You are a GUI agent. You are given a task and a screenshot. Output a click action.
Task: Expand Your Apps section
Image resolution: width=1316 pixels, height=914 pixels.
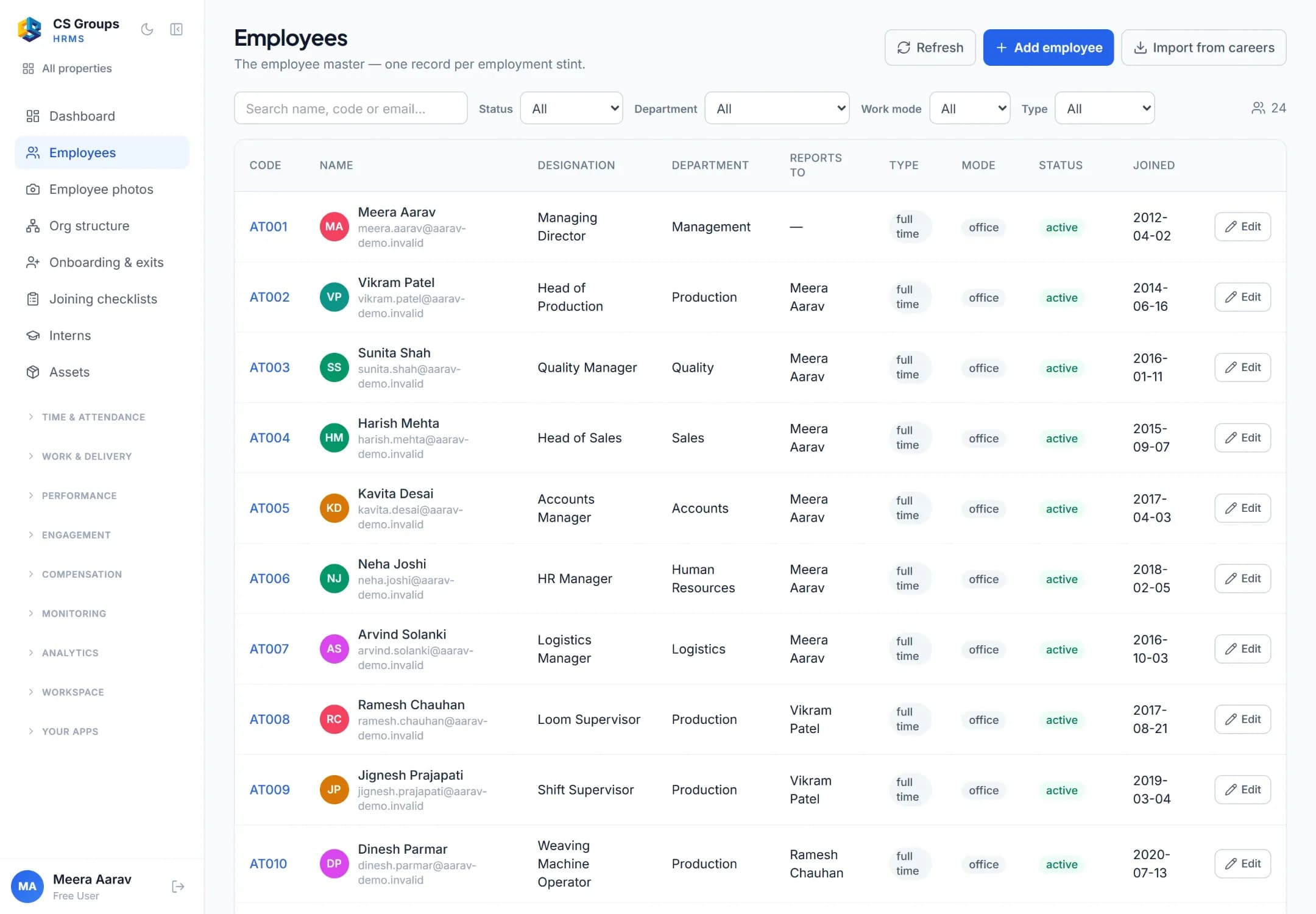63,731
